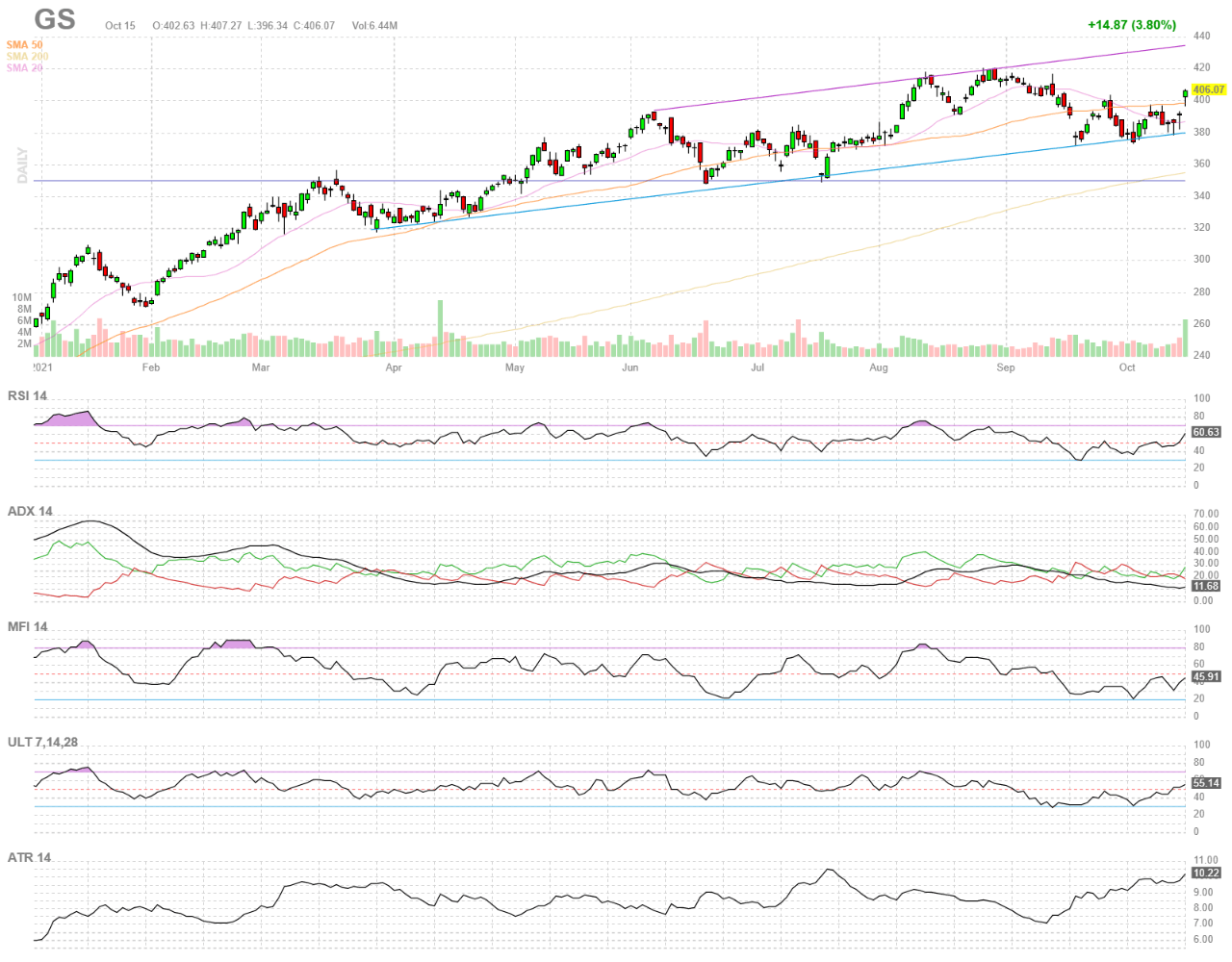Screen dimensions: 1232x962
Task: Select the RSI 14 indicator title
Action: point(27,395)
